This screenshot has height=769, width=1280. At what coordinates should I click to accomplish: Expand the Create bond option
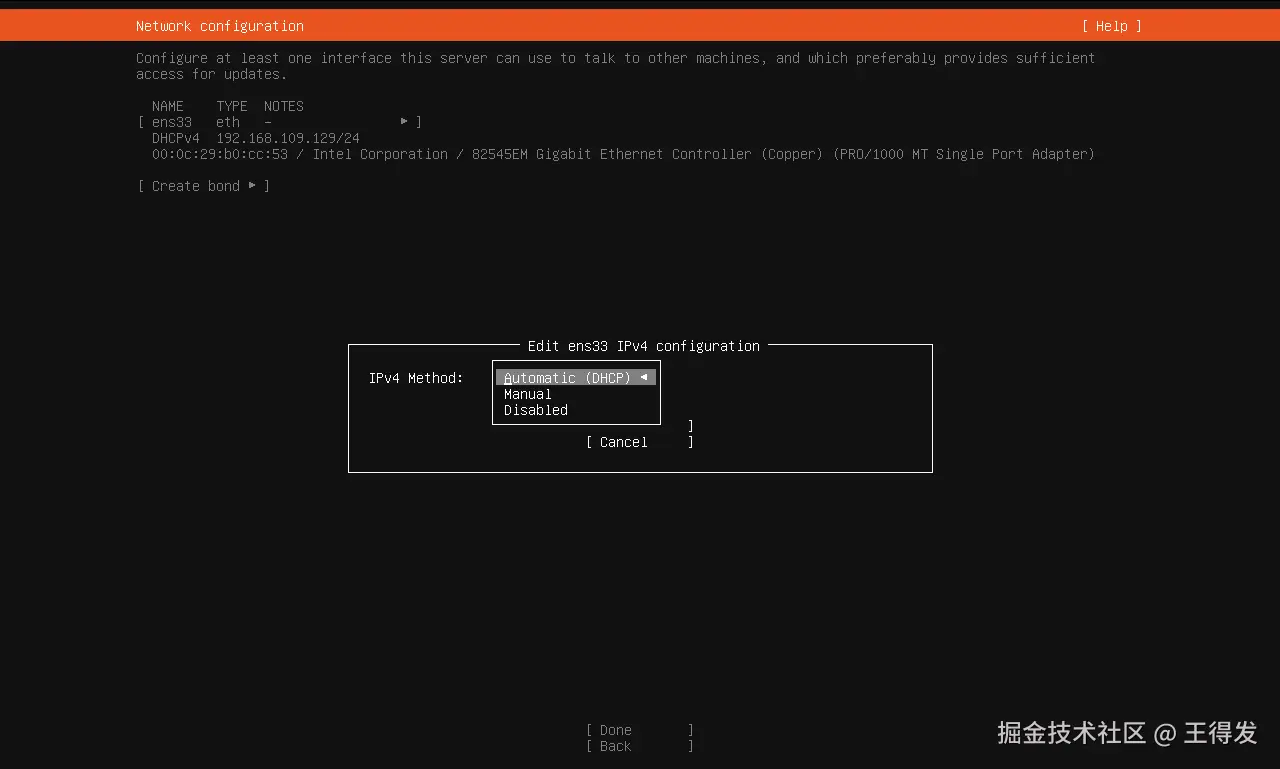pyautogui.click(x=203, y=186)
